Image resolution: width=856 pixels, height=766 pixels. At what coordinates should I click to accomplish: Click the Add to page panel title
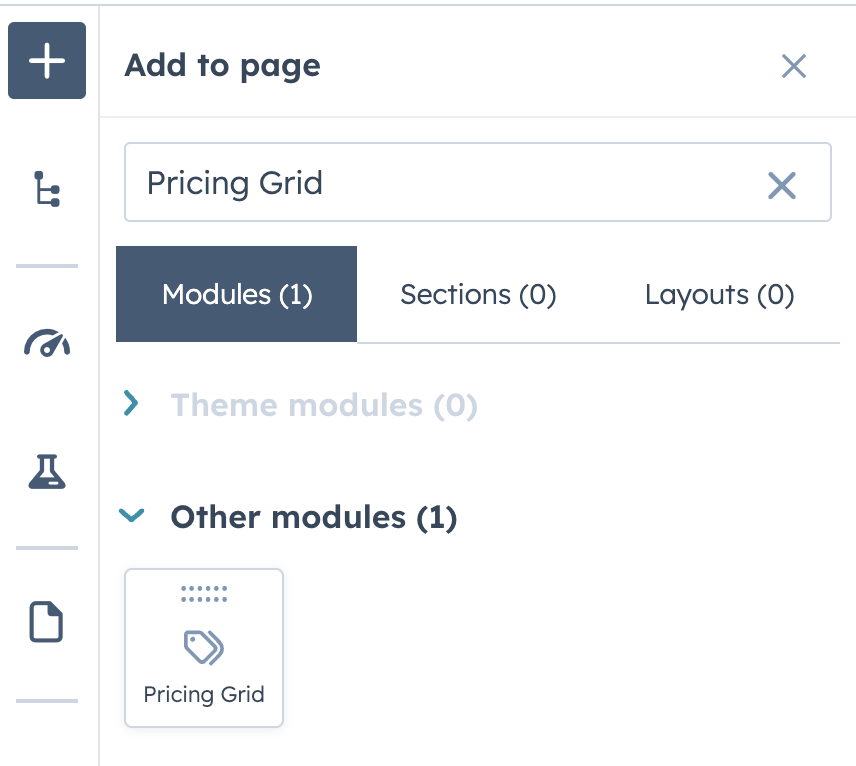(222, 65)
